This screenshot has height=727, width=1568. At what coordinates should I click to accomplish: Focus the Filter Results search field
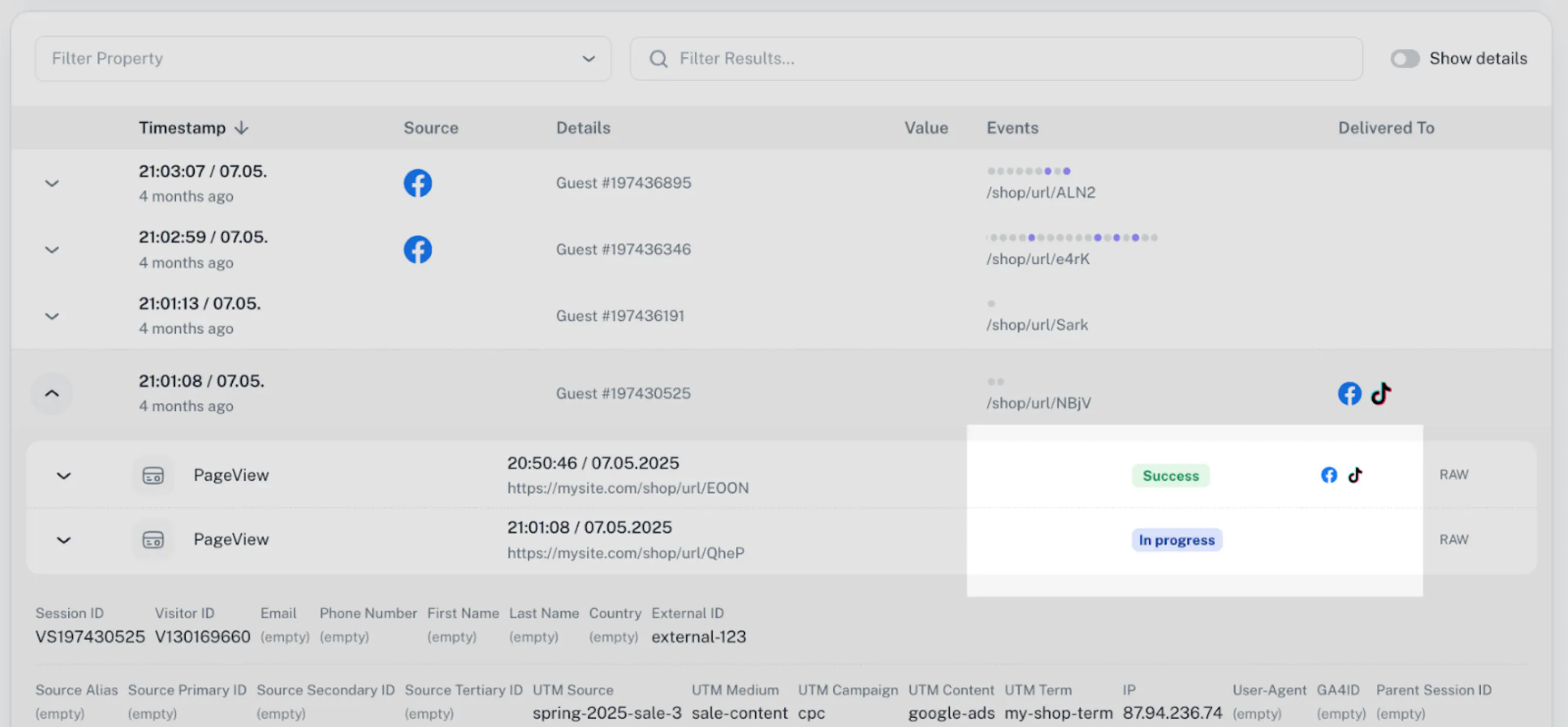tap(996, 59)
